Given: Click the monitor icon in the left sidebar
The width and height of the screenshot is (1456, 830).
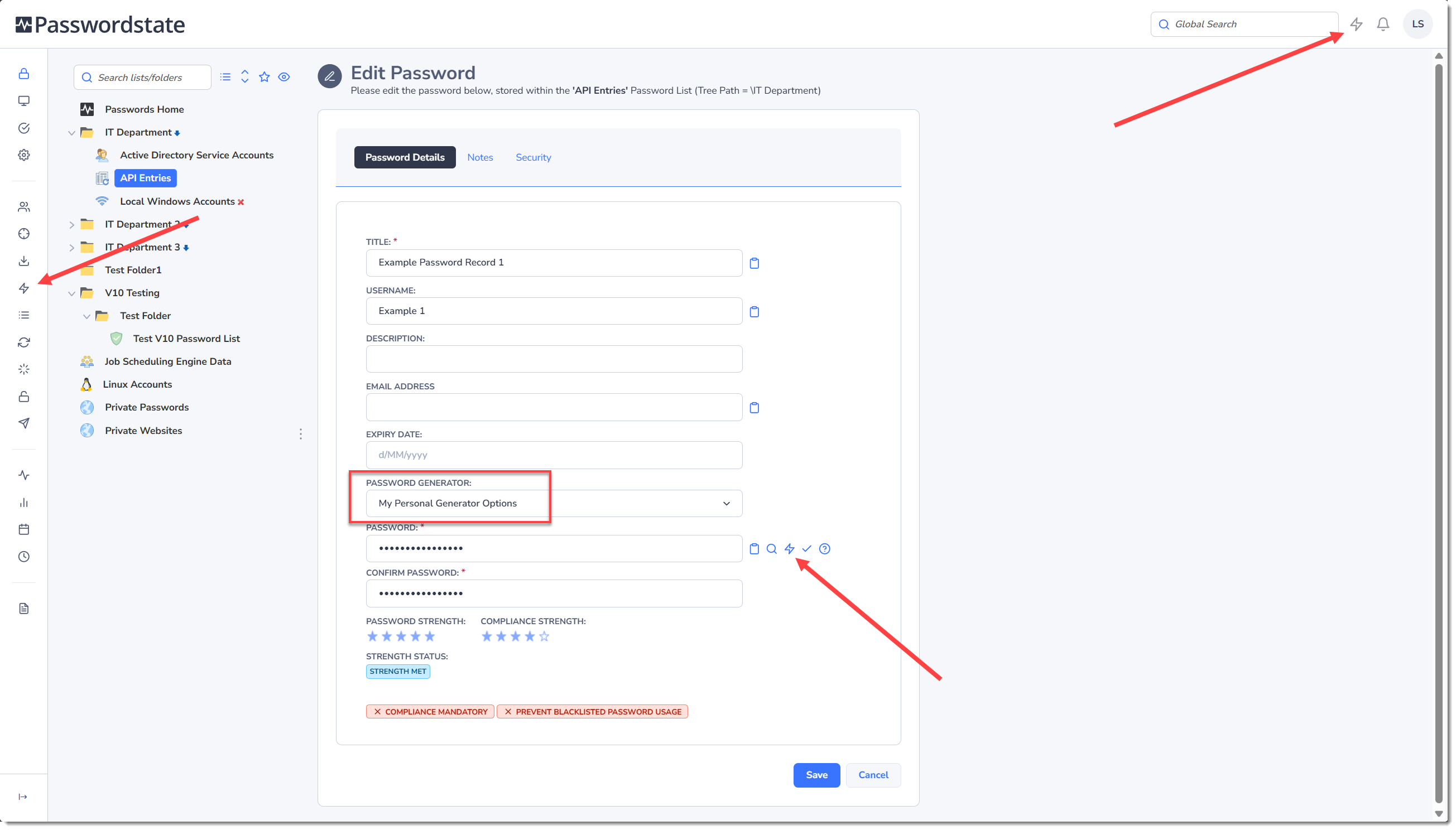Looking at the screenshot, I should coord(24,101).
